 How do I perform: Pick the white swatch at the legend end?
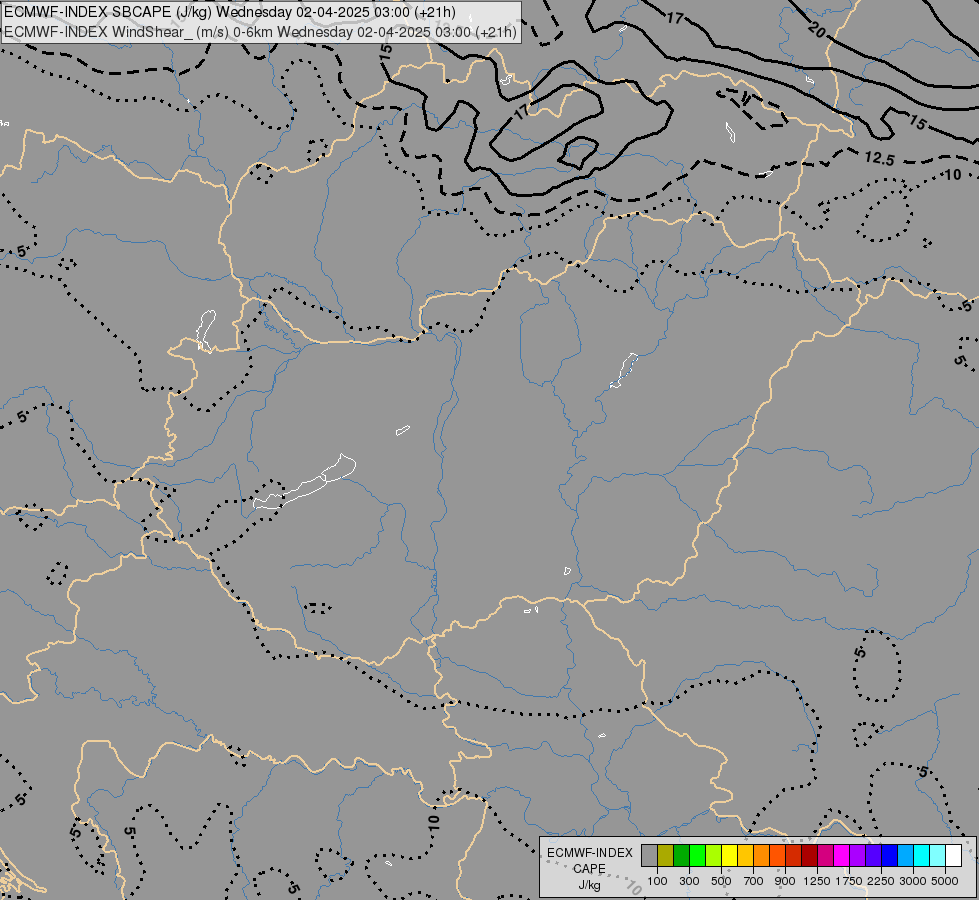(x=953, y=856)
